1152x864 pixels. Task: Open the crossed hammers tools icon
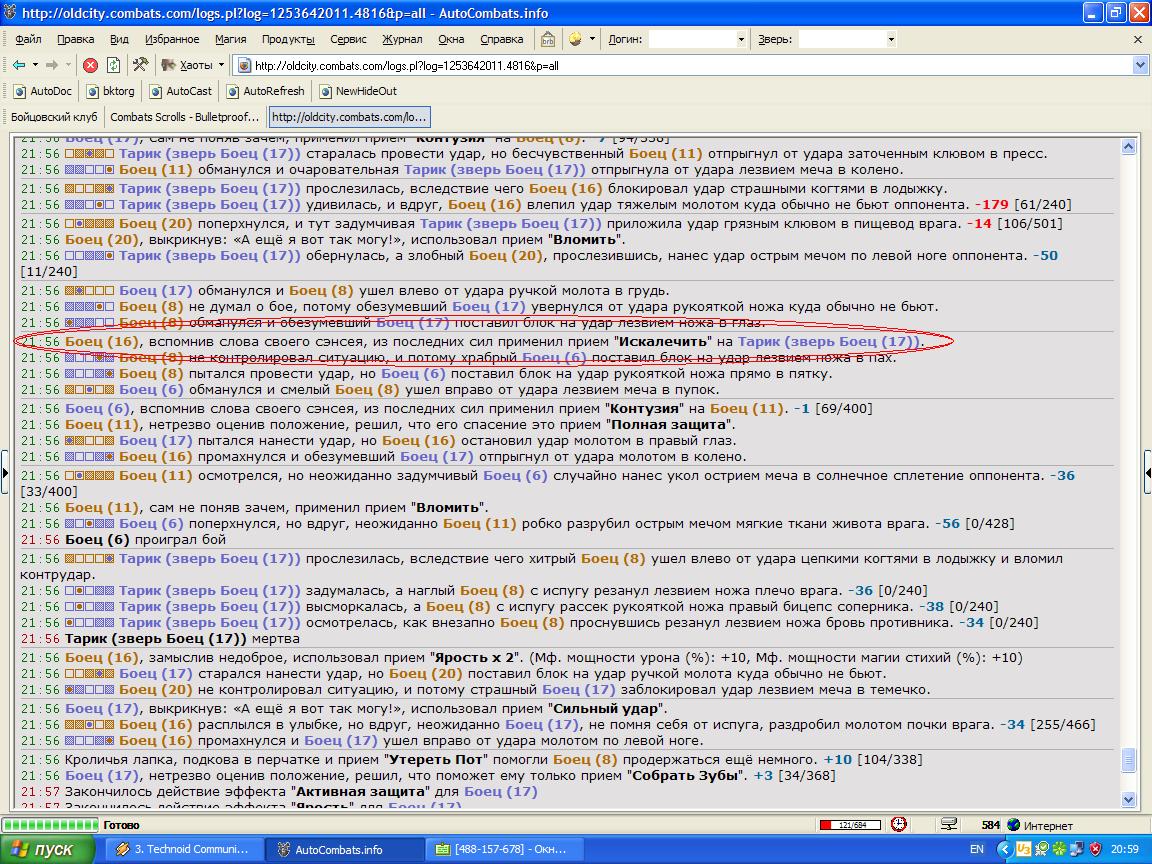pyautogui.click(x=140, y=65)
